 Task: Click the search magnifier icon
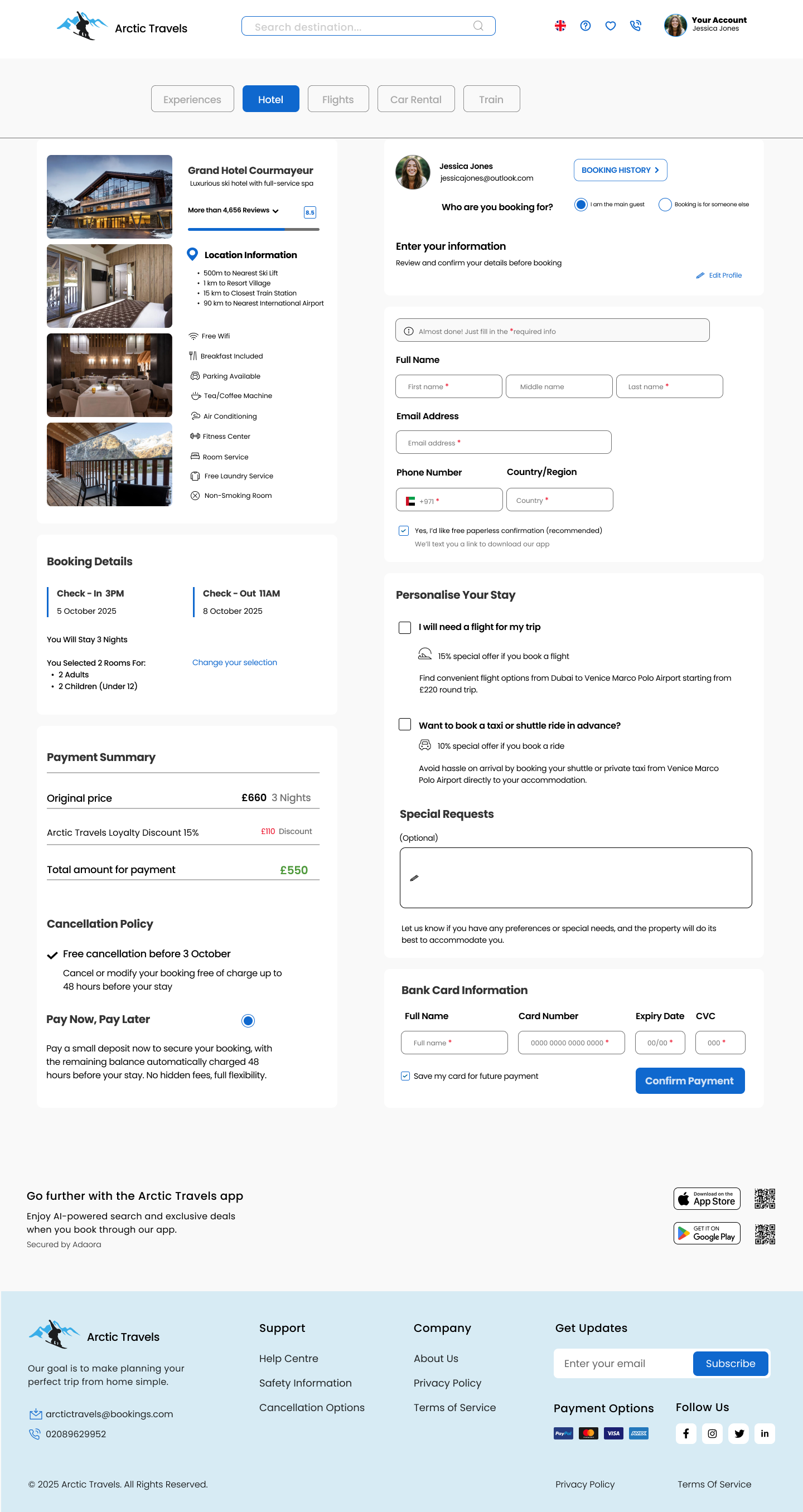[x=478, y=26]
